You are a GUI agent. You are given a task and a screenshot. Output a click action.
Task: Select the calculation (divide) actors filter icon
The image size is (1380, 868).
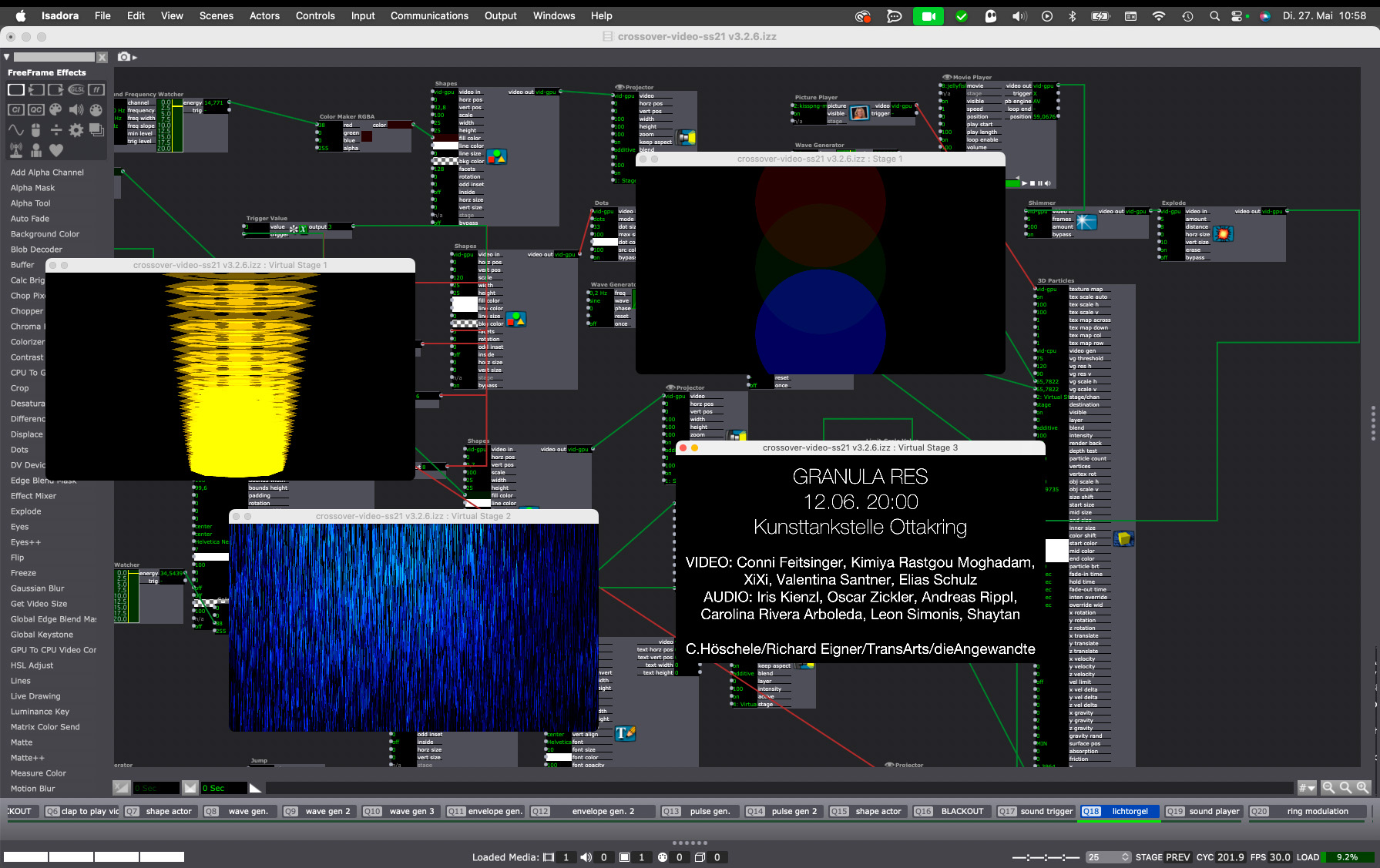(55, 130)
